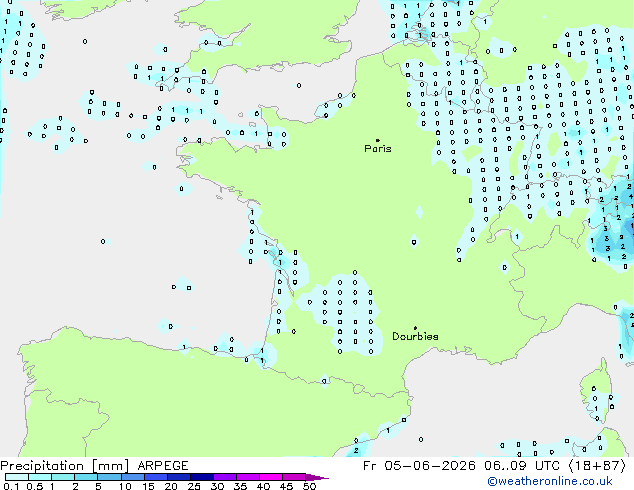This screenshot has width=634, height=490.
Task: Click the '06..09 UTC' time range text
Action: (522, 466)
